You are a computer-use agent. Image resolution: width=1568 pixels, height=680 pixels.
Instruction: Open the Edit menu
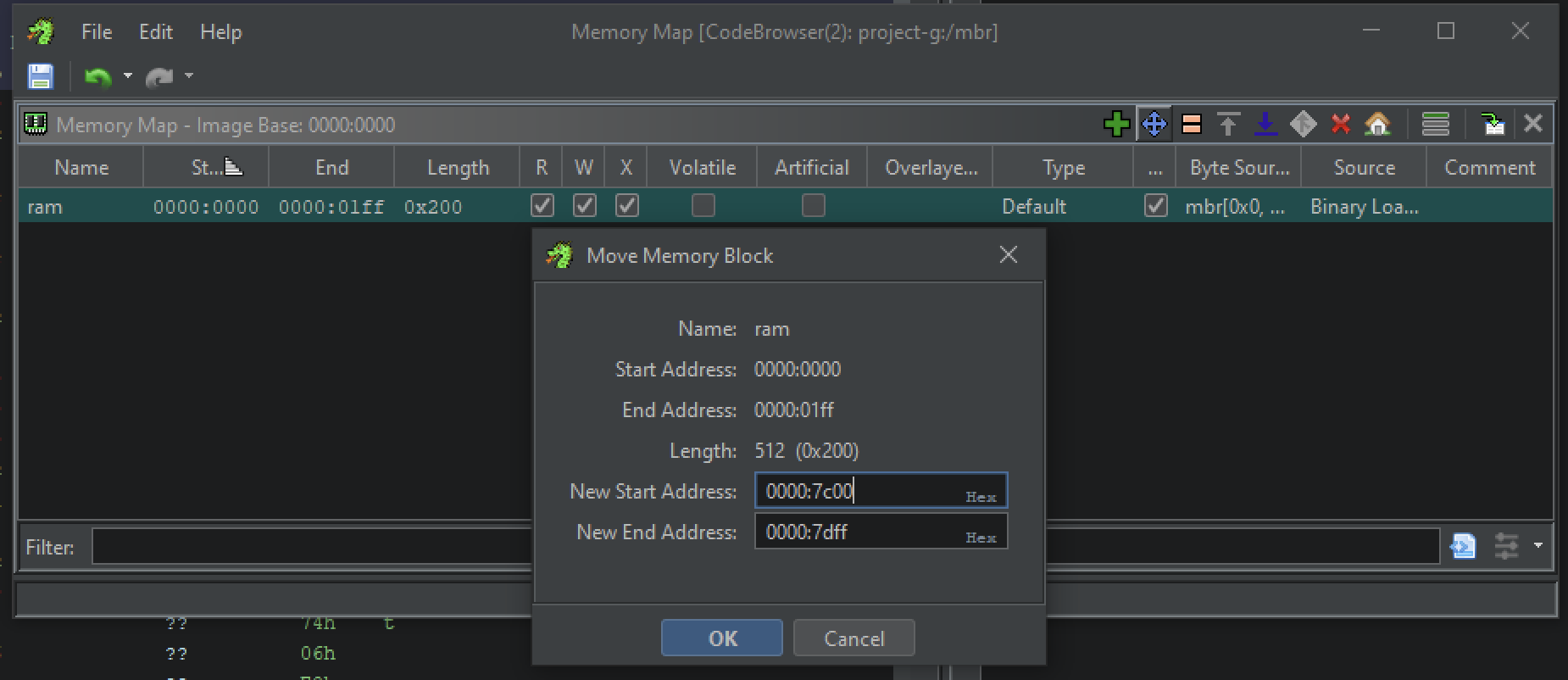(156, 32)
